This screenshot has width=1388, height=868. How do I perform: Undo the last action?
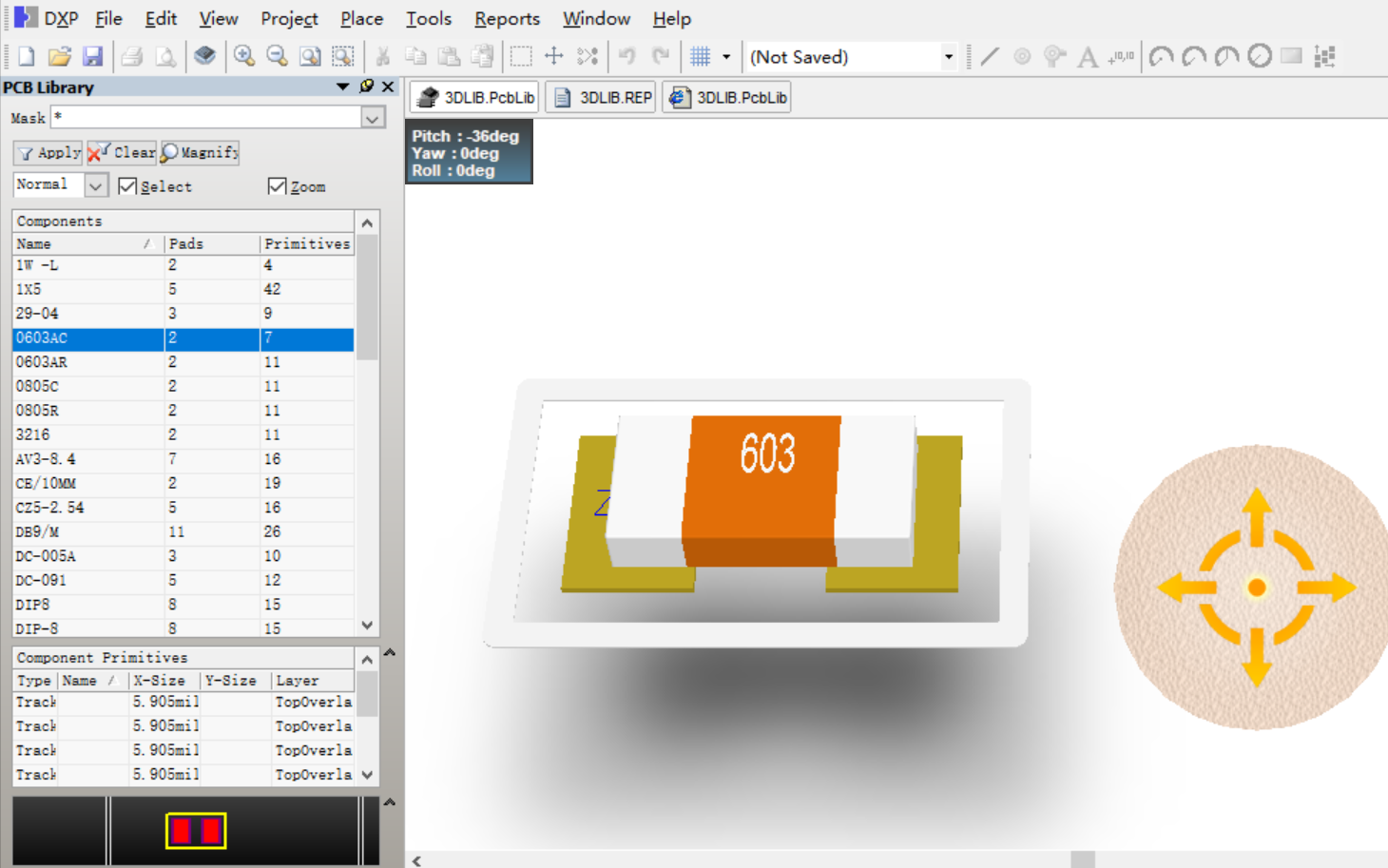click(627, 56)
